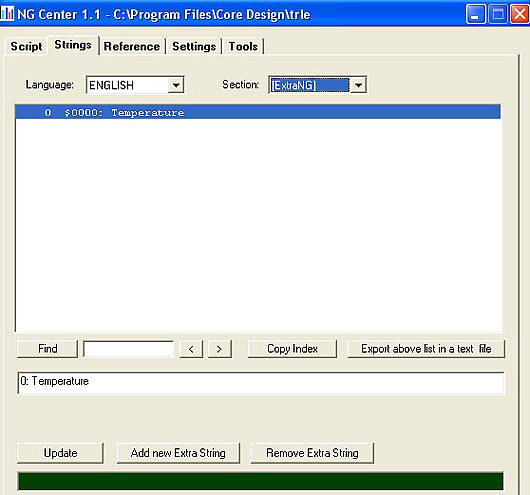Switch to the Script tab
This screenshot has width=530, height=495.
point(26,46)
